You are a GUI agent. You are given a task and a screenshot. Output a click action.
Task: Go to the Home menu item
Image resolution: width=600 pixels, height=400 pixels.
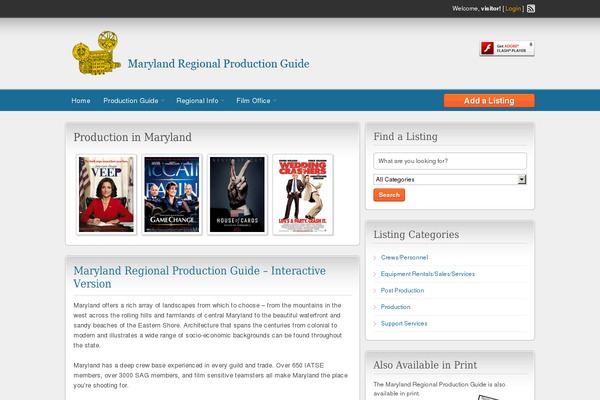click(x=81, y=101)
